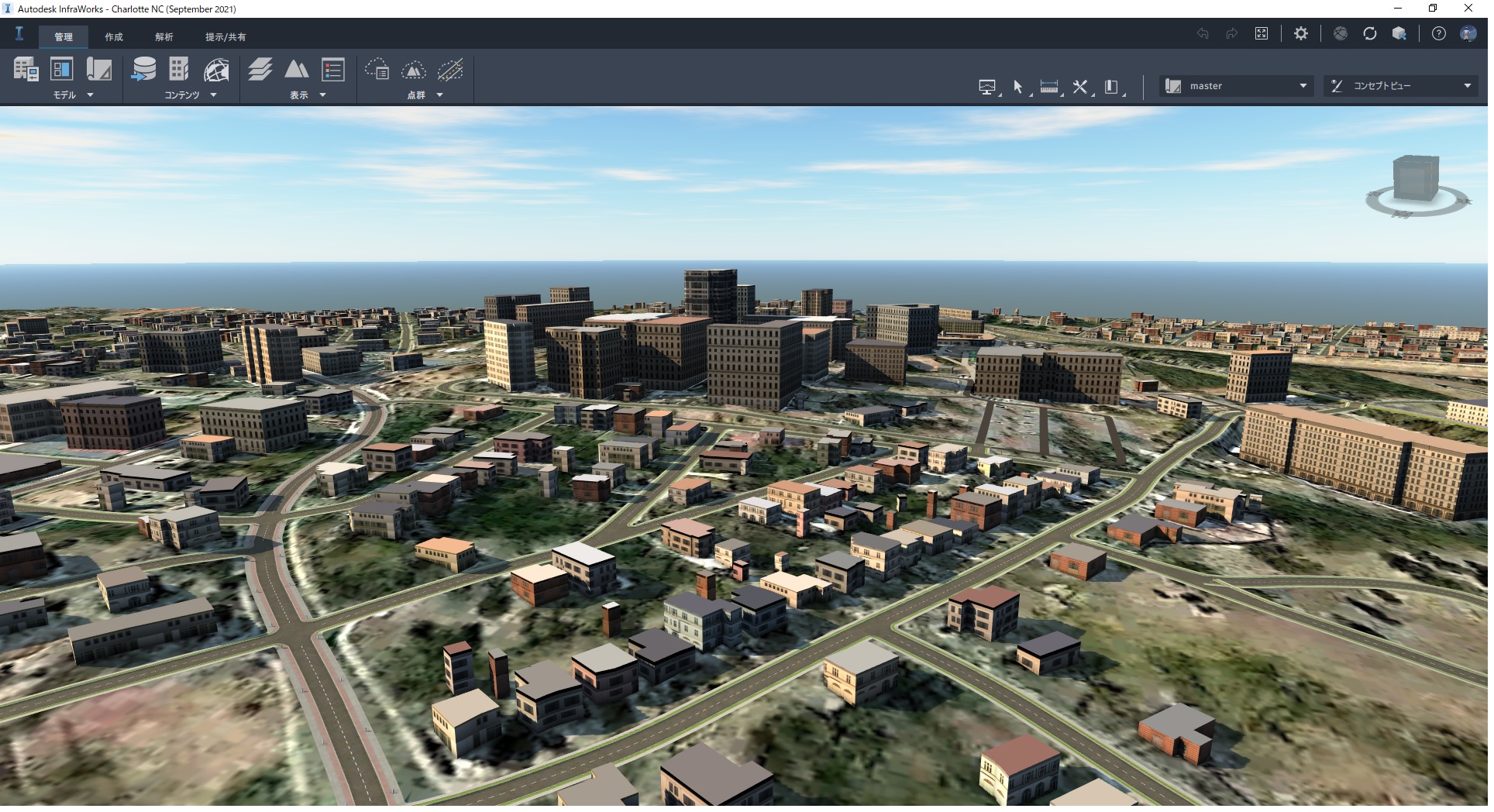Switch to the 作成 tab
This screenshot has width=1494, height=812.
114,36
